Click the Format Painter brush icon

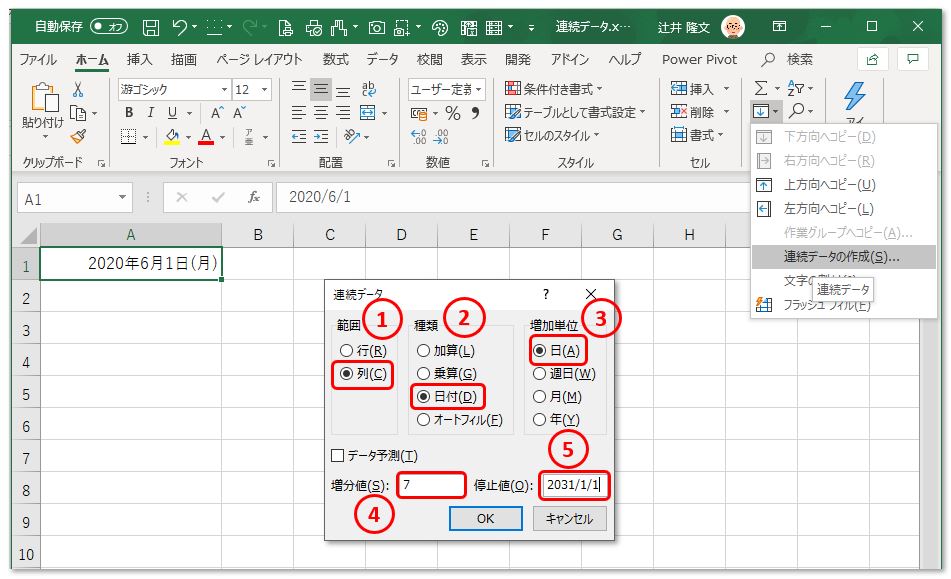(78, 136)
